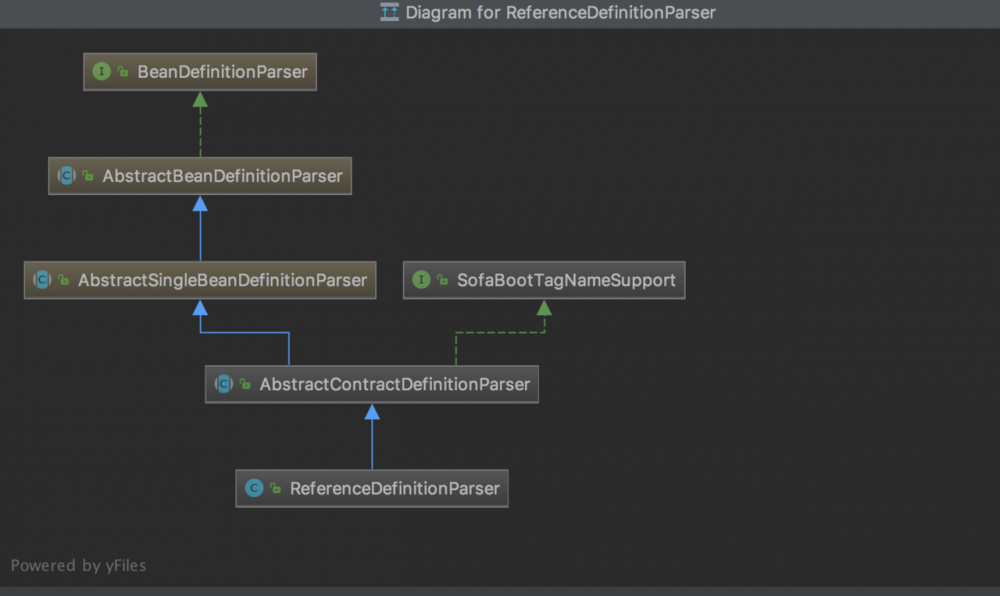Screen dimensions: 1000x596
Task: Click the public visibility lock icon on BeanDefinitionParser
Action: coord(123,72)
